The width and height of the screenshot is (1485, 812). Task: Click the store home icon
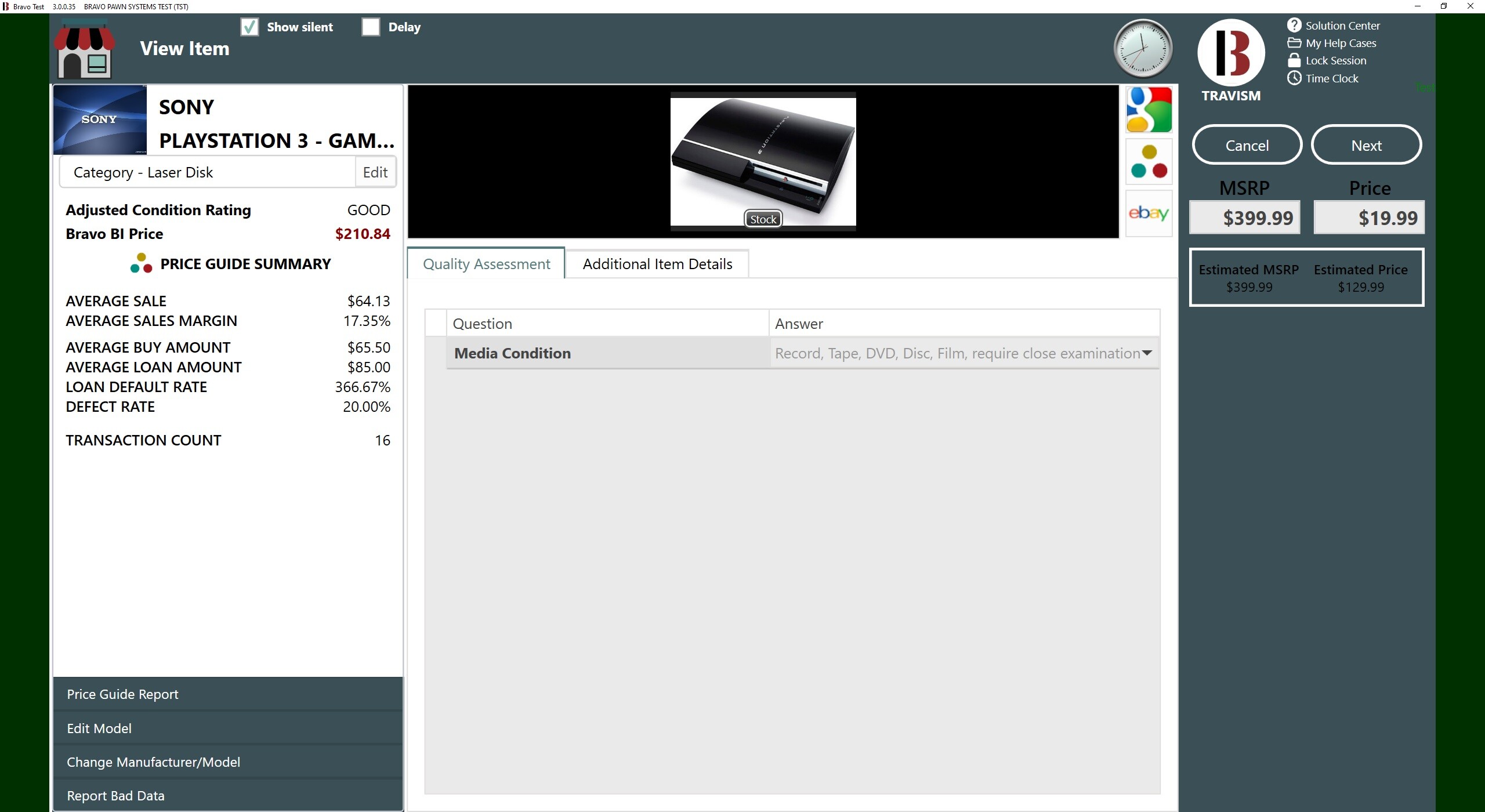[x=85, y=49]
